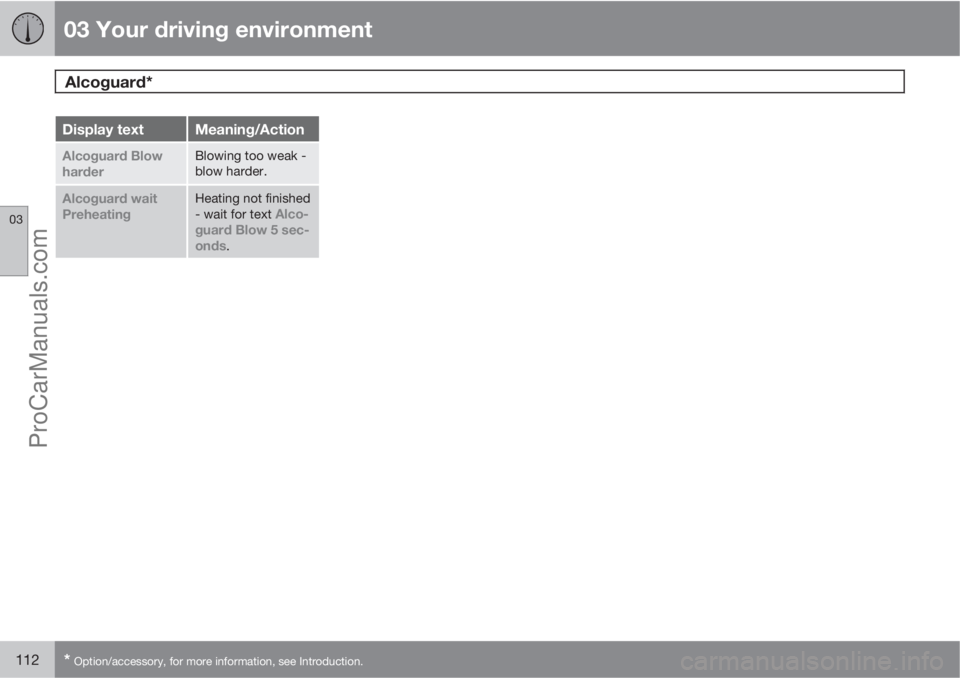Select the '03 Your driving environment' chapter title
This screenshot has height=678, width=960.
(217, 29)
